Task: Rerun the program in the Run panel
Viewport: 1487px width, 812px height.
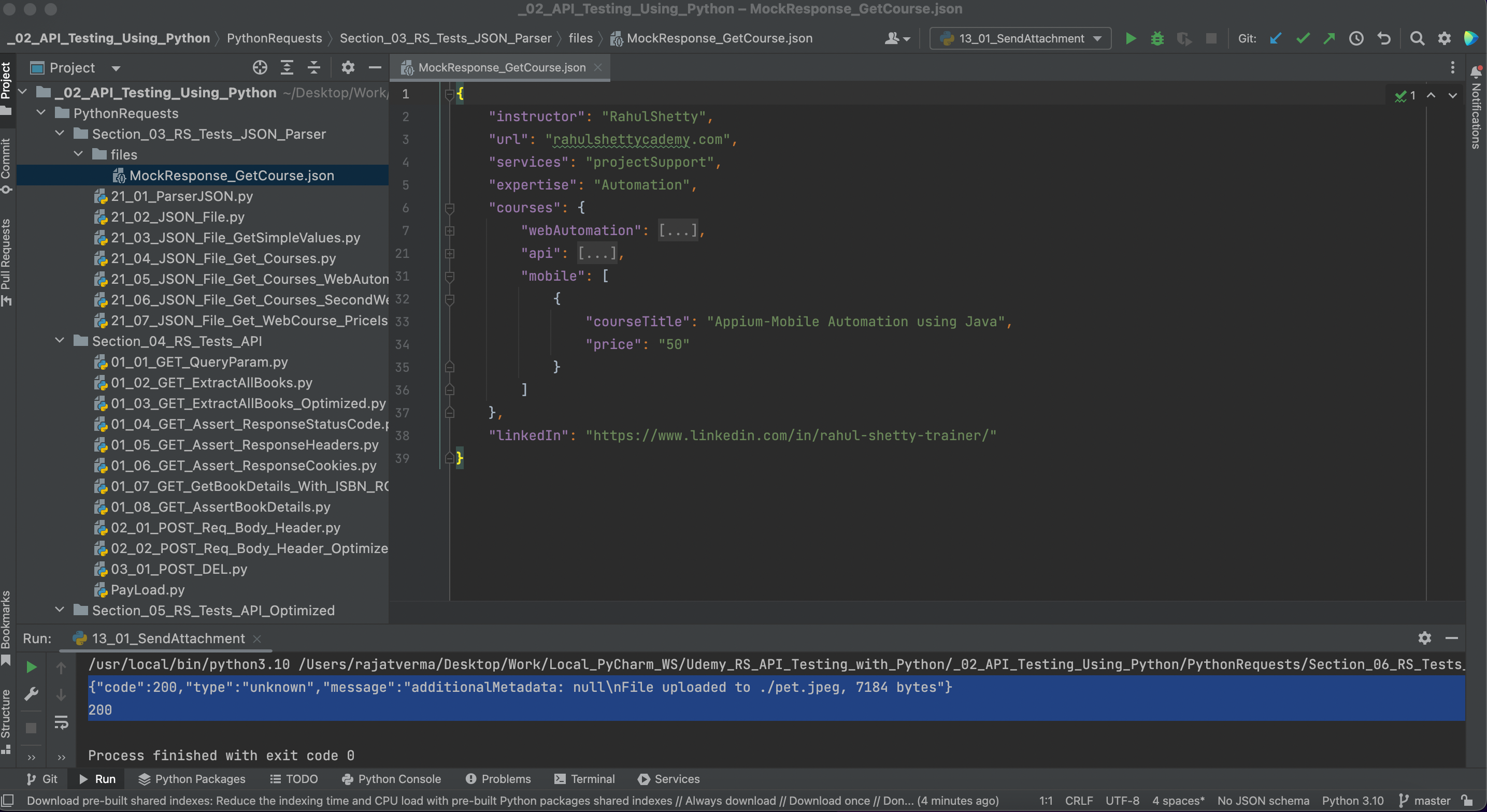Action: pyautogui.click(x=32, y=667)
